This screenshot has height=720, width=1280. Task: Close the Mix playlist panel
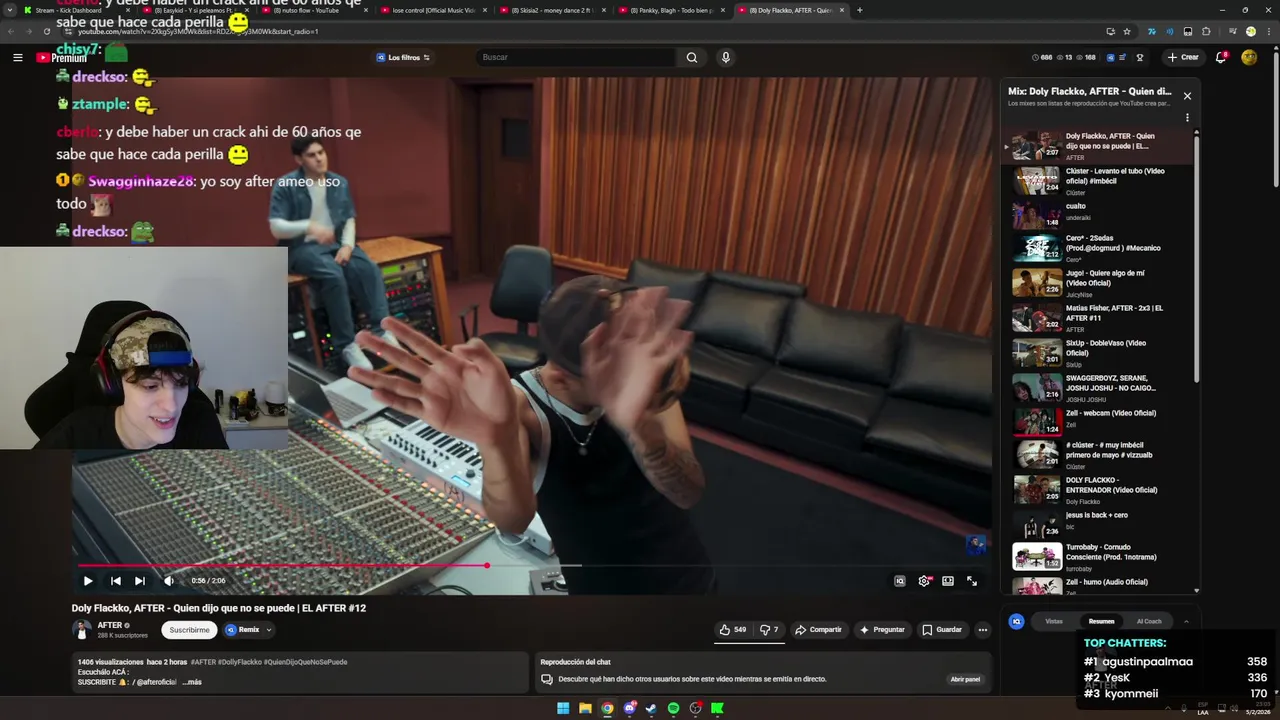pos(1187,96)
